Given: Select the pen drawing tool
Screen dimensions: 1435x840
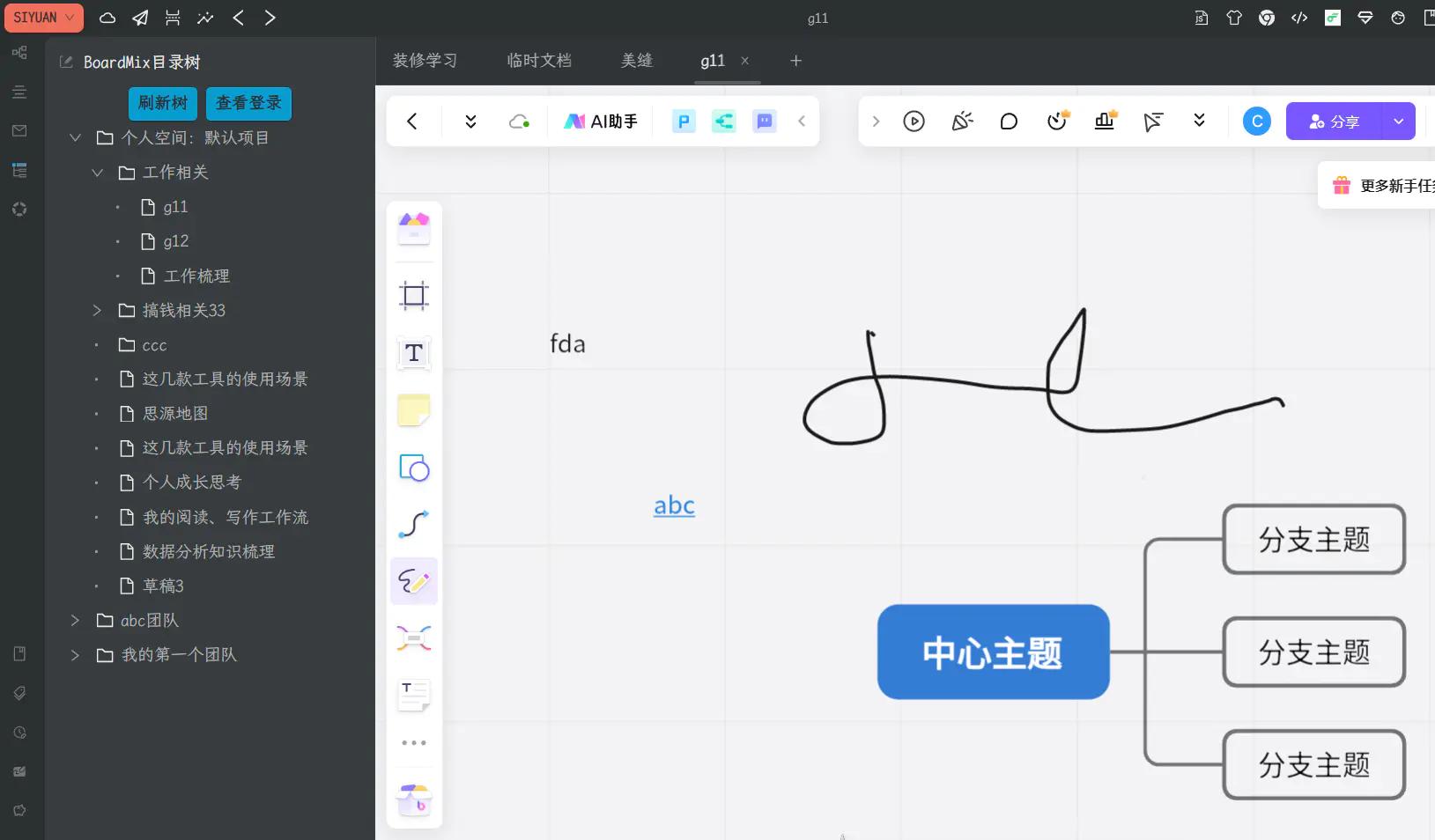Looking at the screenshot, I should tap(413, 581).
